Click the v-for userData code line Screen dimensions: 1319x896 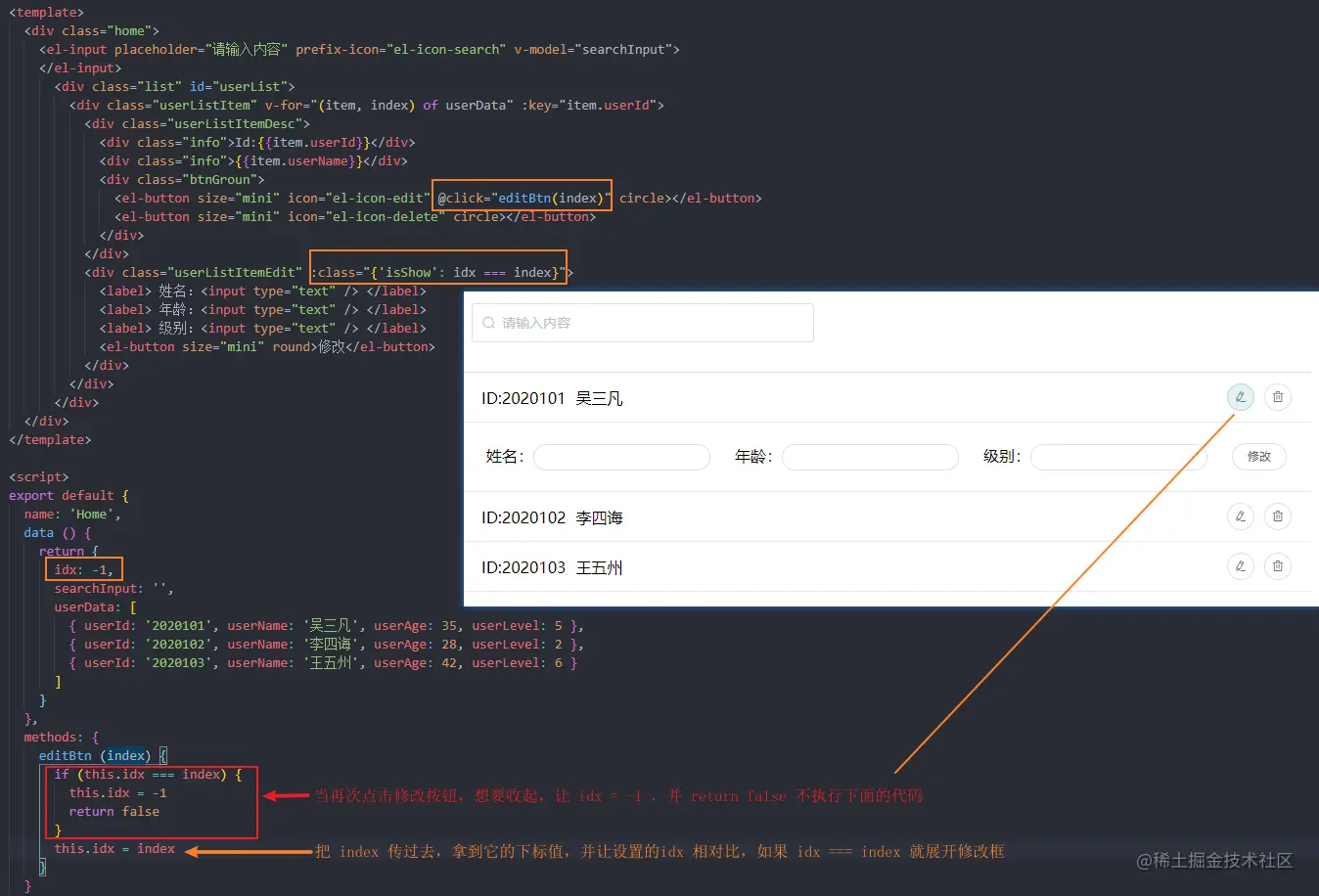[367, 105]
